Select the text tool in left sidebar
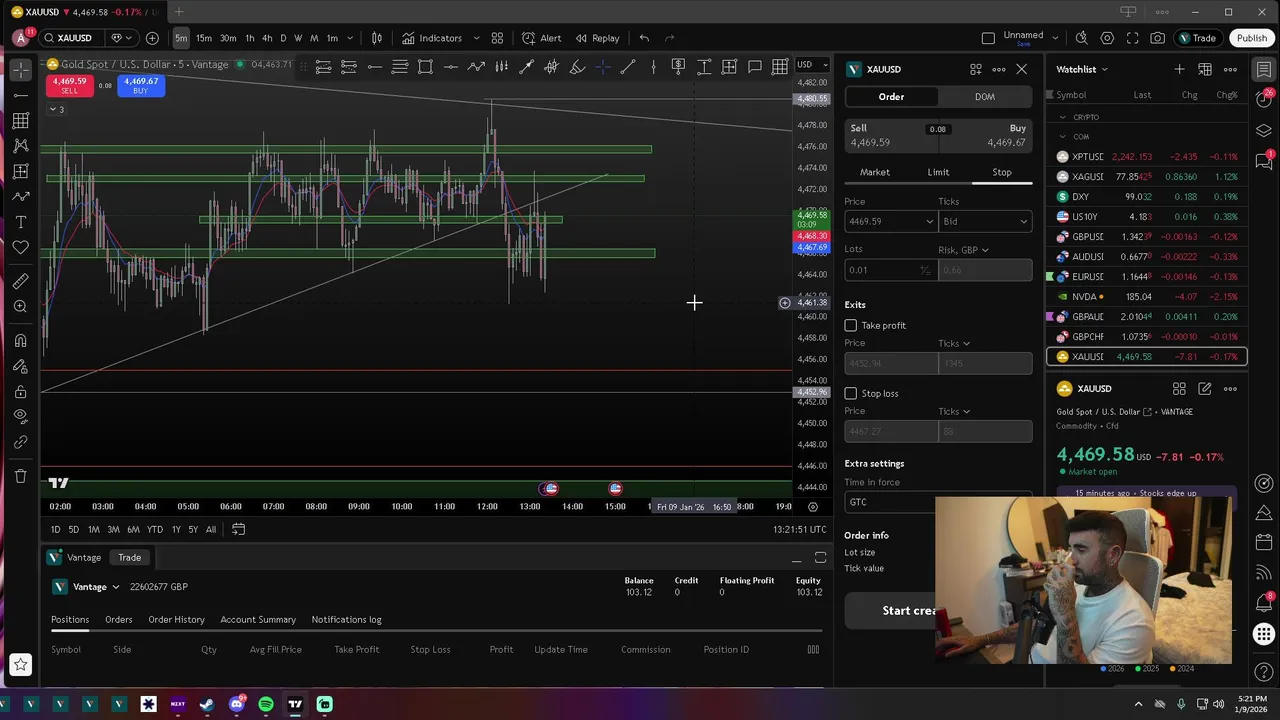The image size is (1280, 720). click(20, 222)
